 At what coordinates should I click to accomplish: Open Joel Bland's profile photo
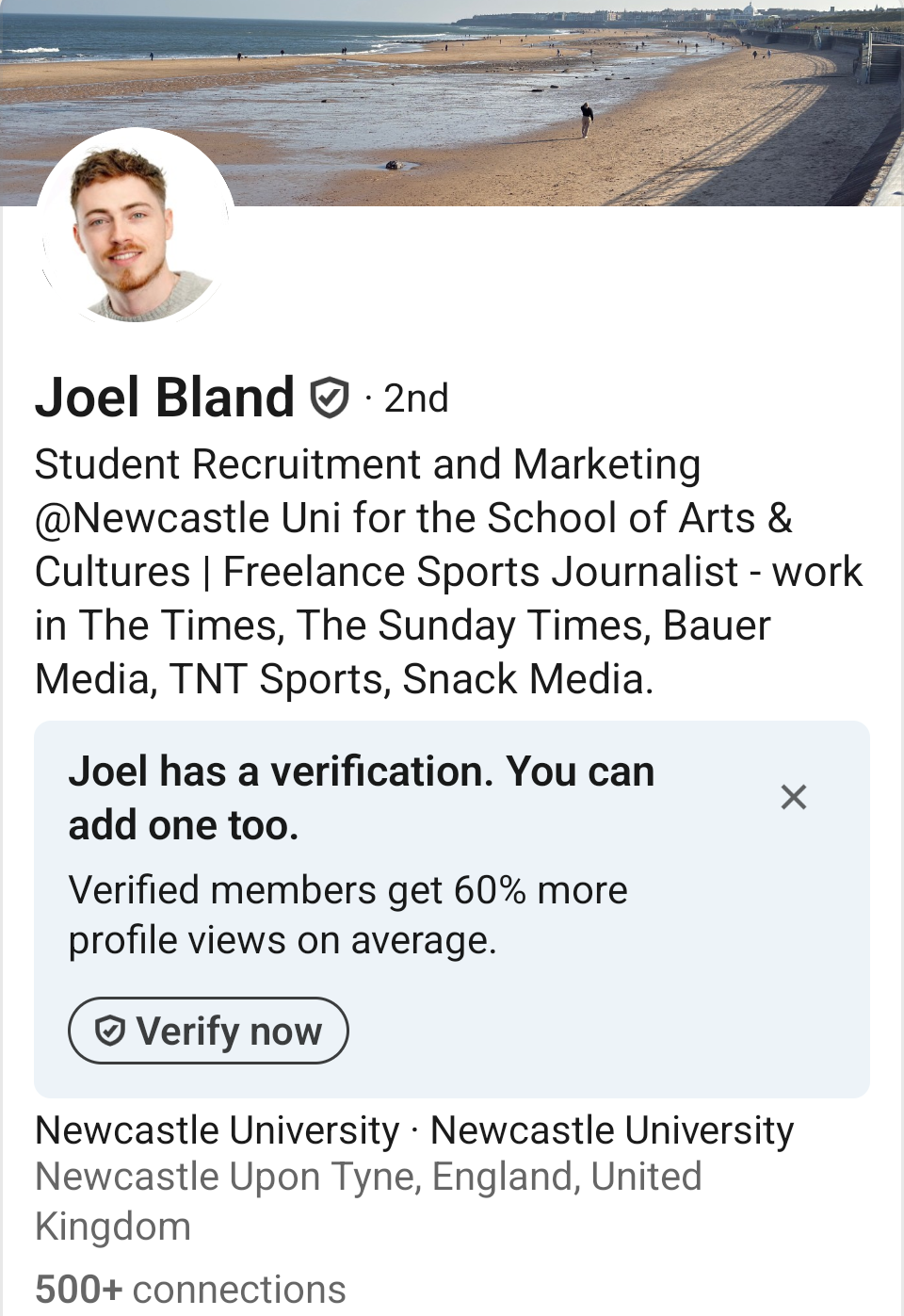pyautogui.click(x=134, y=228)
